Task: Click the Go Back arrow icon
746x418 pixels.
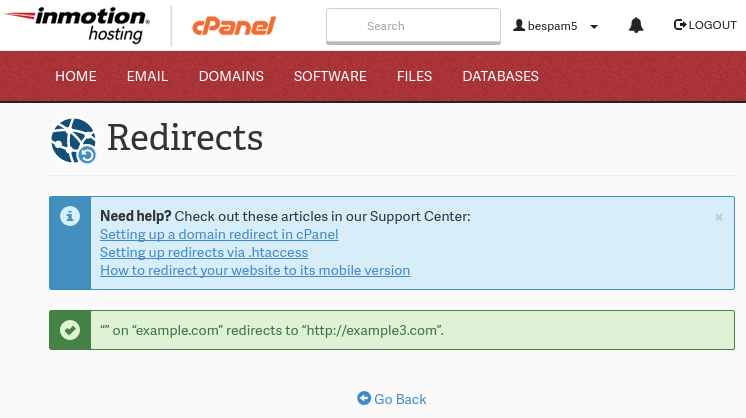Action: 364,398
